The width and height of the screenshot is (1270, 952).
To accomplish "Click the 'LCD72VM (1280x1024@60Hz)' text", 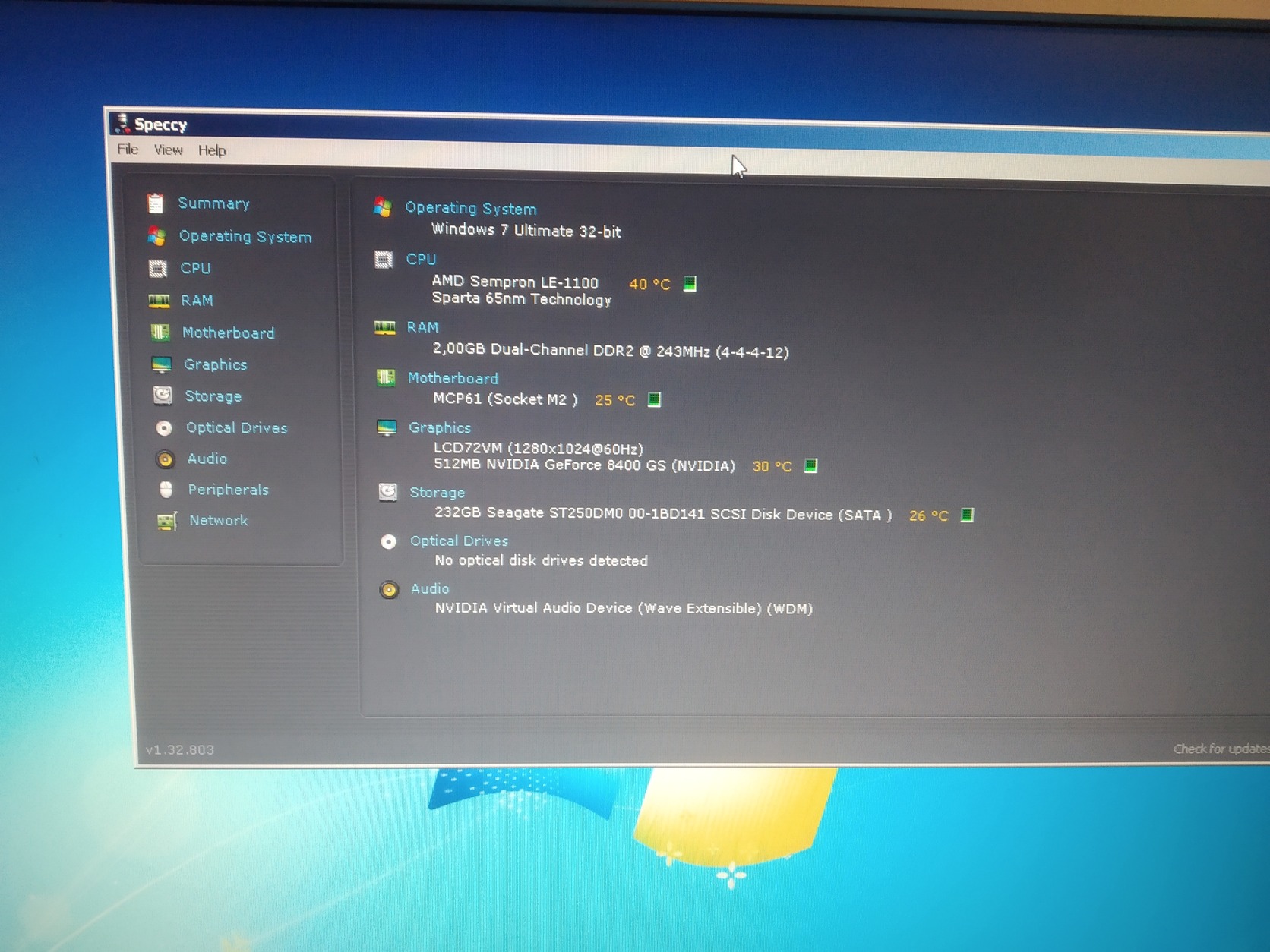I will 539,449.
